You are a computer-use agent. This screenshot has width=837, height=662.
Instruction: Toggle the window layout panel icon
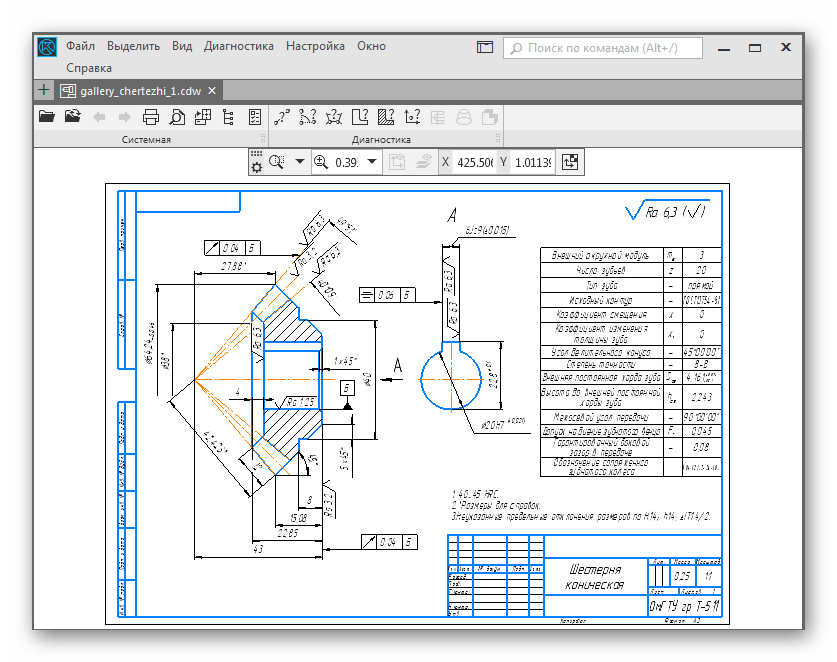coord(485,47)
